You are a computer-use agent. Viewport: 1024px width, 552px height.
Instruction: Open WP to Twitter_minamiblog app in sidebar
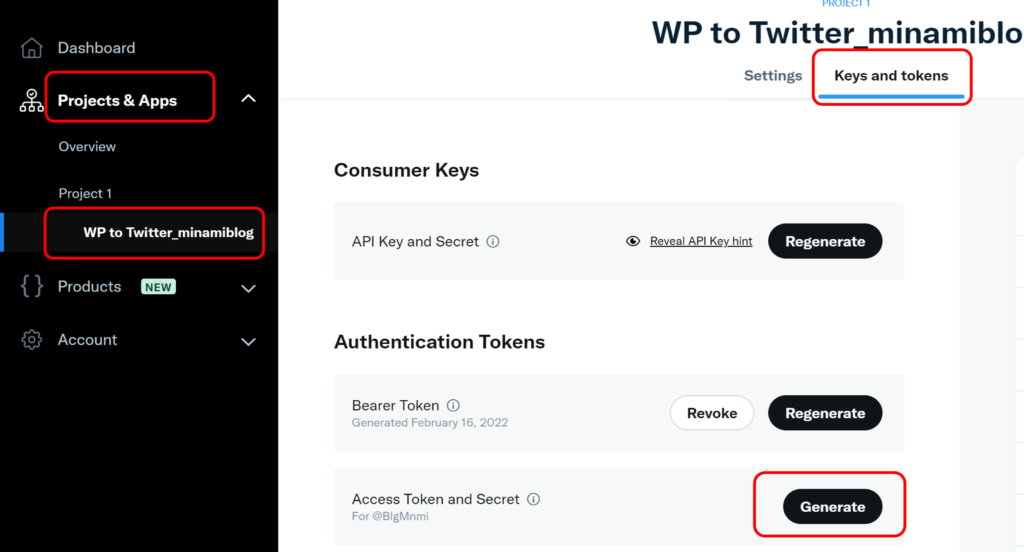pos(168,233)
